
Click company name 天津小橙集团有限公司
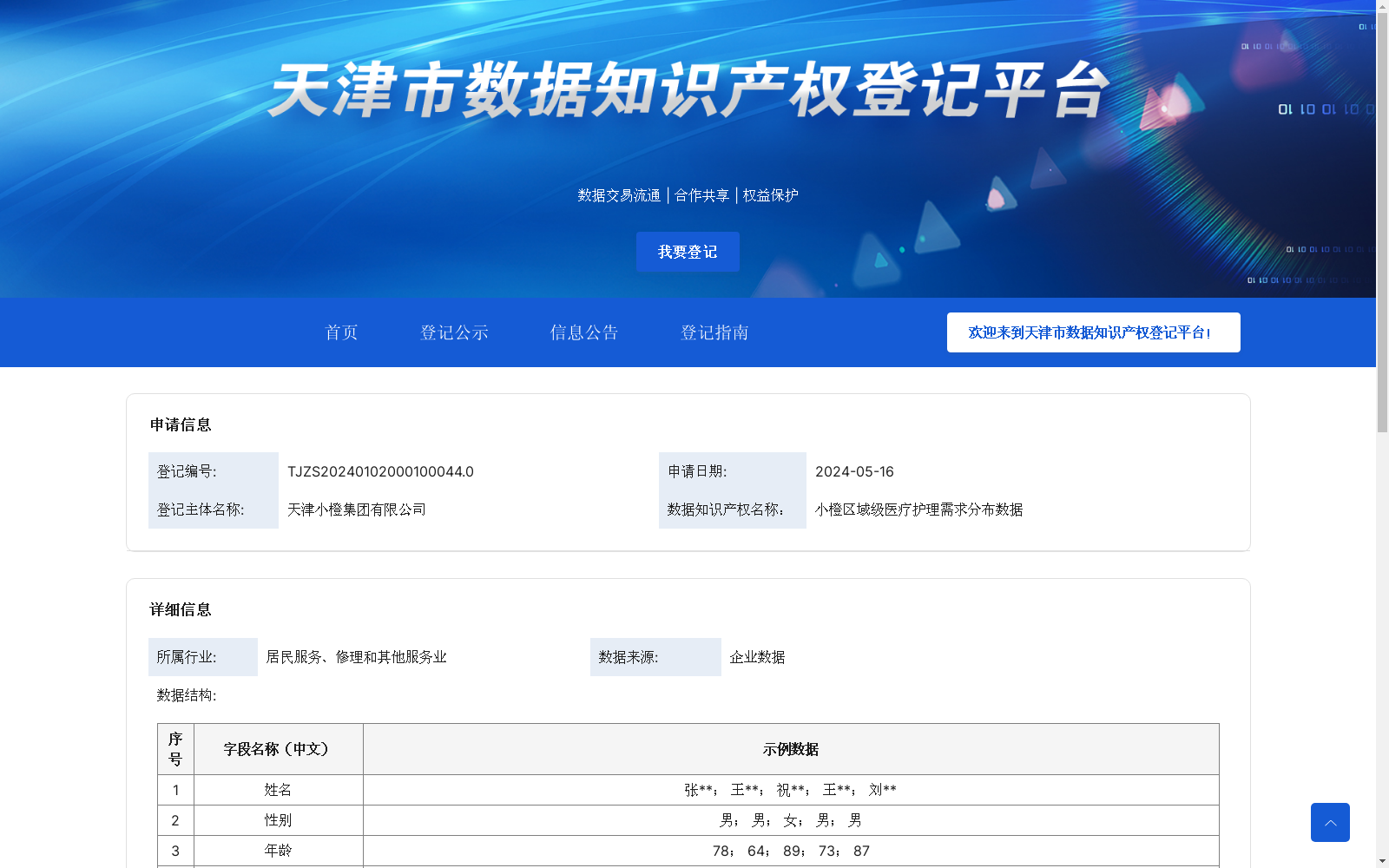pyautogui.click(x=357, y=510)
